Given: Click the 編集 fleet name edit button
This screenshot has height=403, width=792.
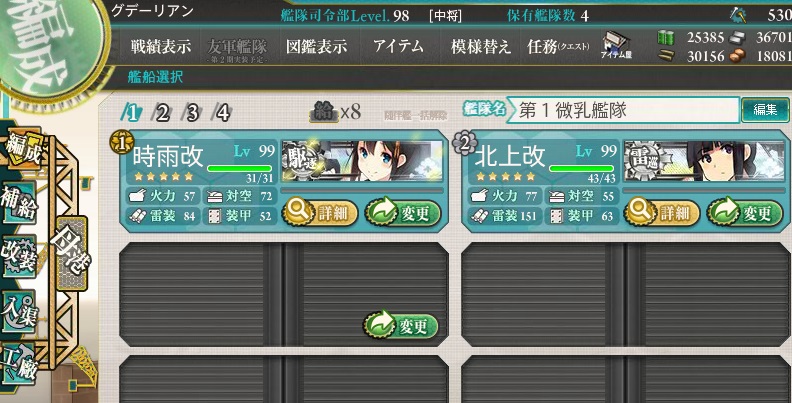Looking at the screenshot, I should pyautogui.click(x=765, y=110).
